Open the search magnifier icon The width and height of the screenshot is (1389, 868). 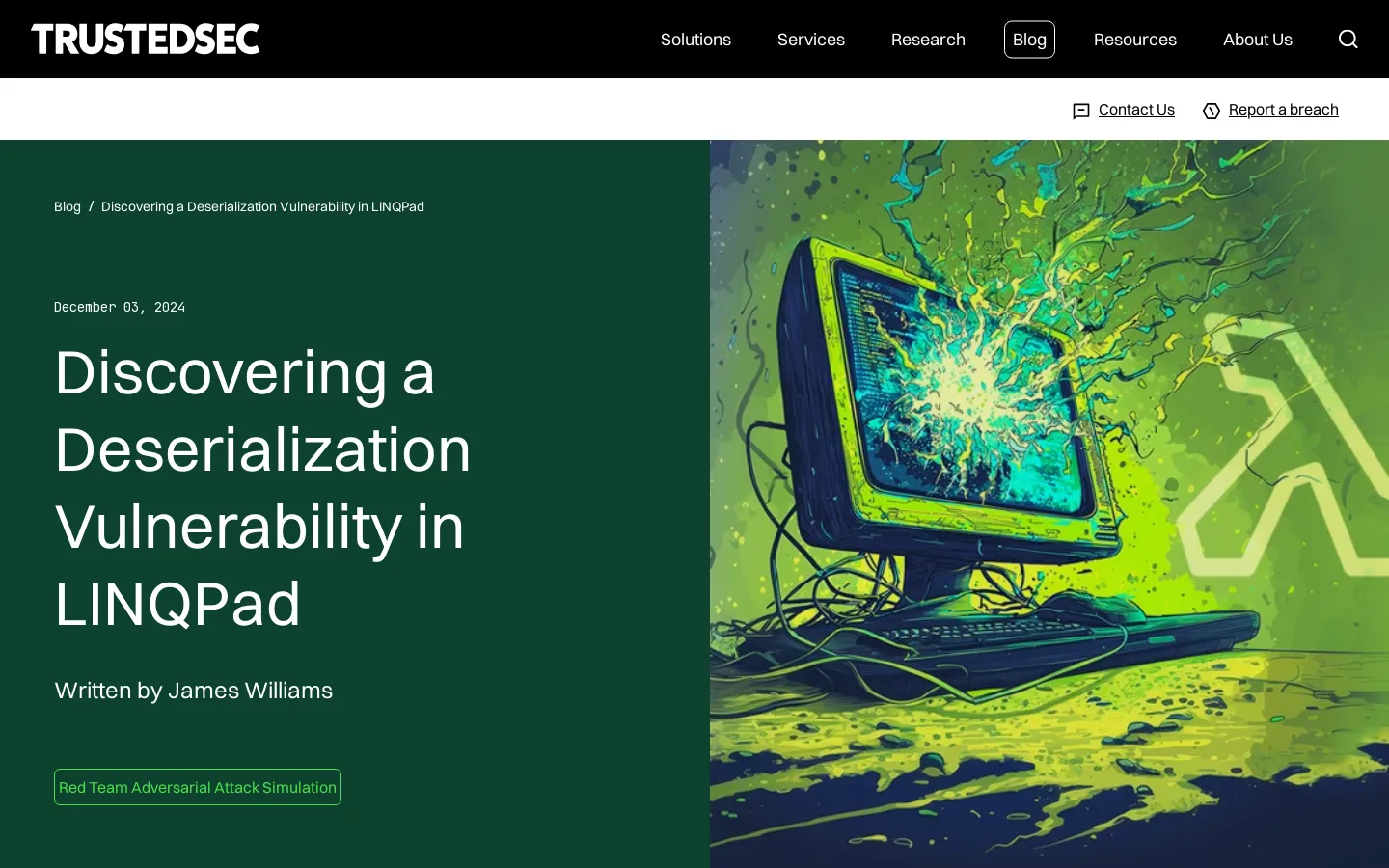1348,40
